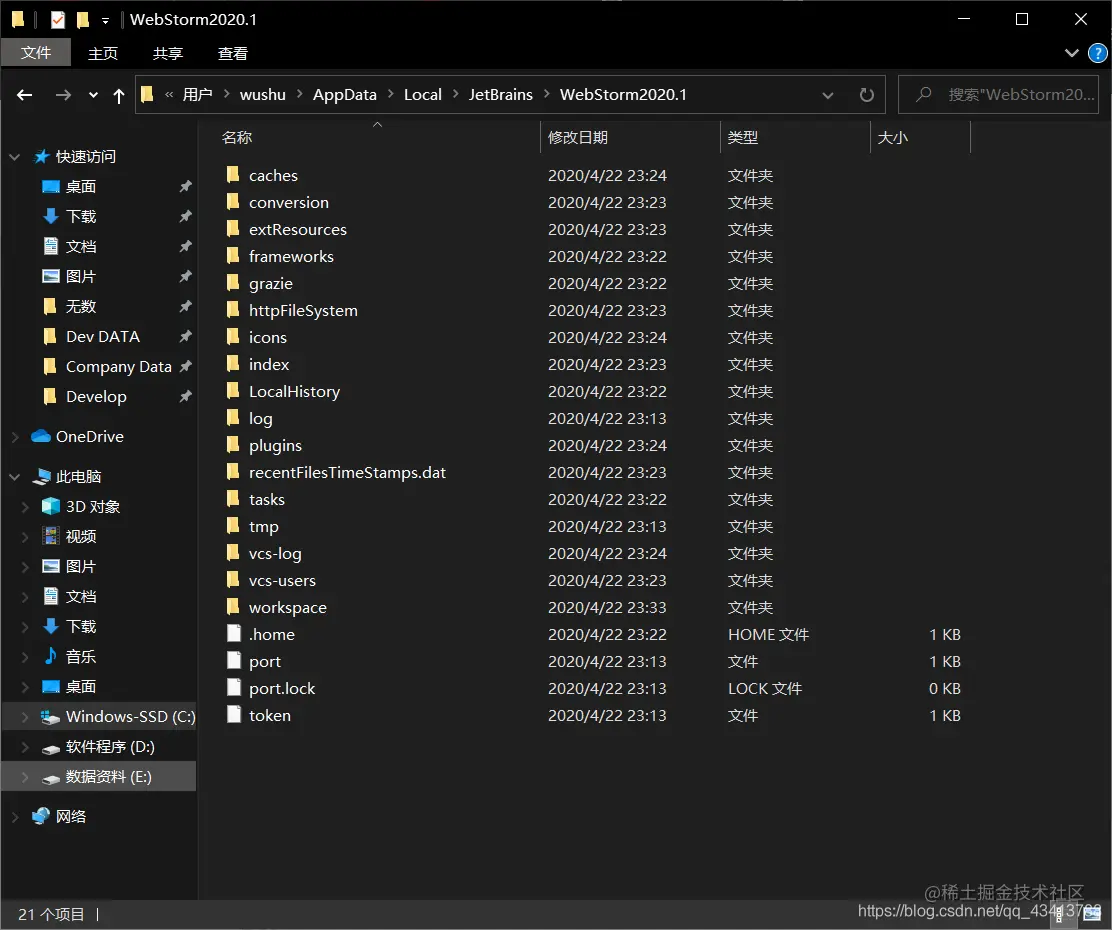This screenshot has width=1112, height=930.
Task: Select the port.lock file icon
Action: click(233, 687)
